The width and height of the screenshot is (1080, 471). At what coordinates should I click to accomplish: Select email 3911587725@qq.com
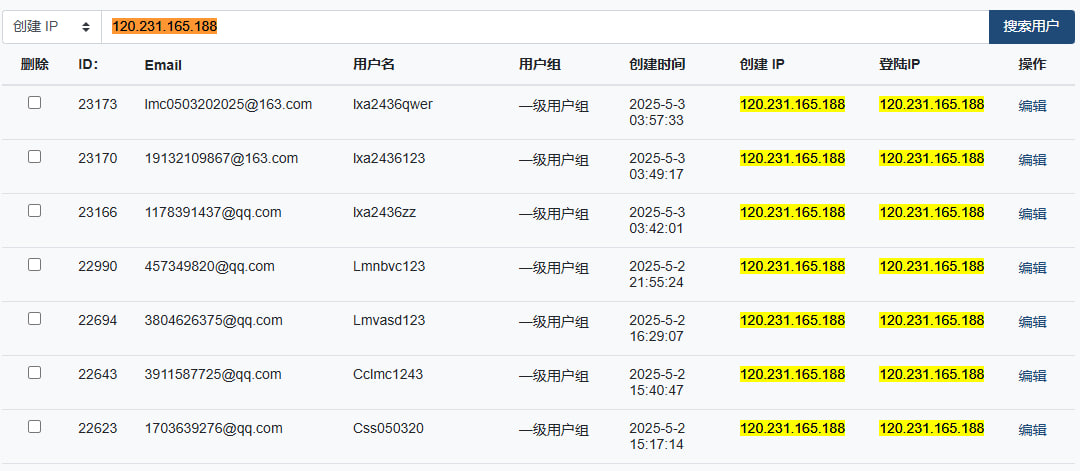[213, 374]
